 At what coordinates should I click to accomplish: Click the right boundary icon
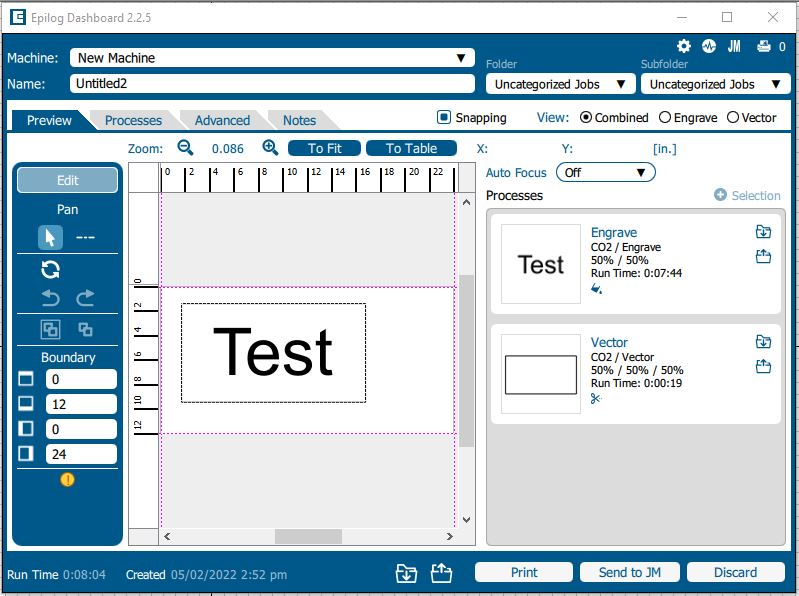tap(26, 453)
